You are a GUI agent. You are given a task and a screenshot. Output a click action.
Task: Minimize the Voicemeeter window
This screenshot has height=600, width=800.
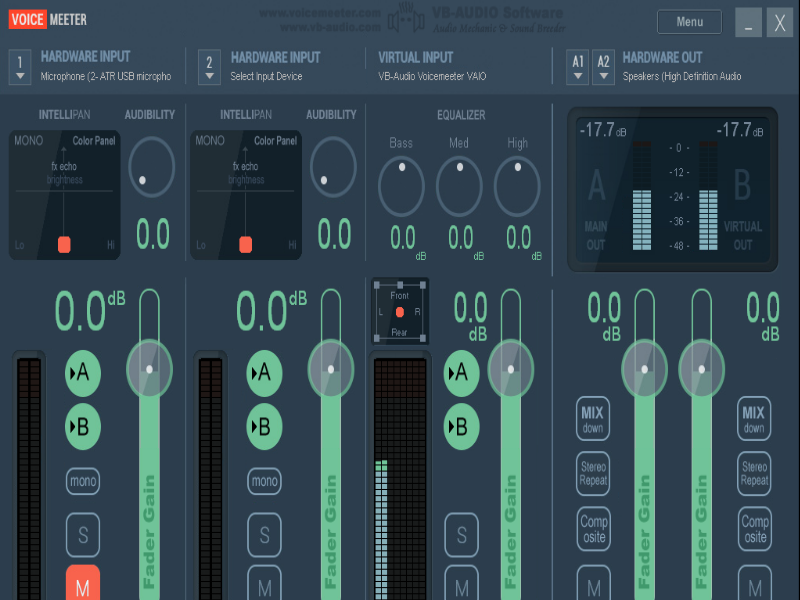(748, 22)
